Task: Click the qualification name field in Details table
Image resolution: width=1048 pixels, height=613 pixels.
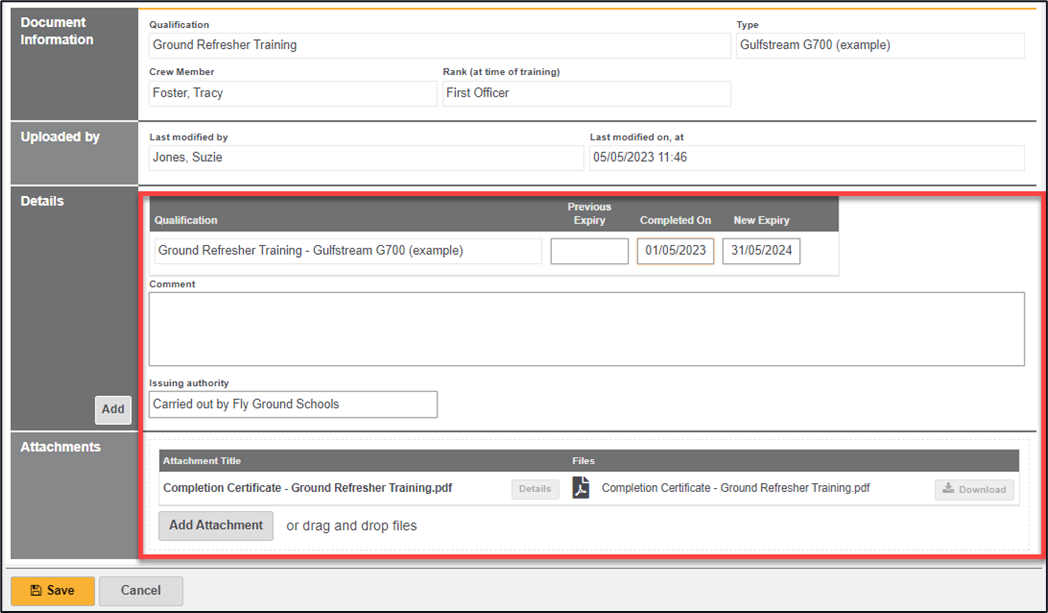Action: (x=348, y=251)
